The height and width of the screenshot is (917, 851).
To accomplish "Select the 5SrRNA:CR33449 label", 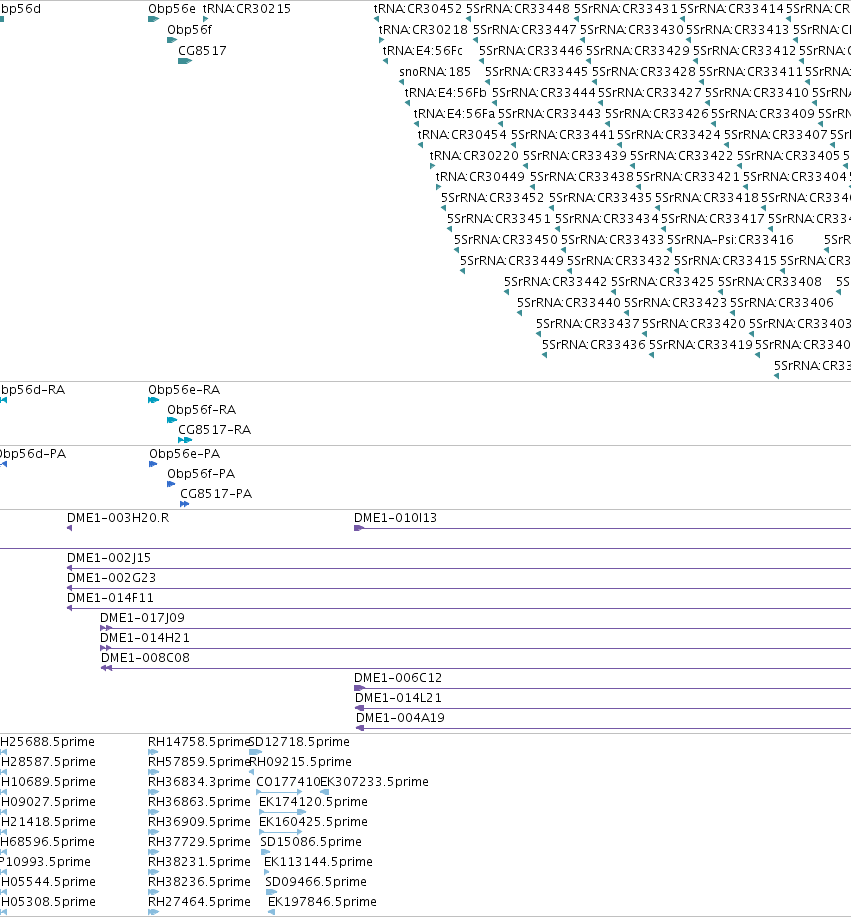I will (512, 261).
